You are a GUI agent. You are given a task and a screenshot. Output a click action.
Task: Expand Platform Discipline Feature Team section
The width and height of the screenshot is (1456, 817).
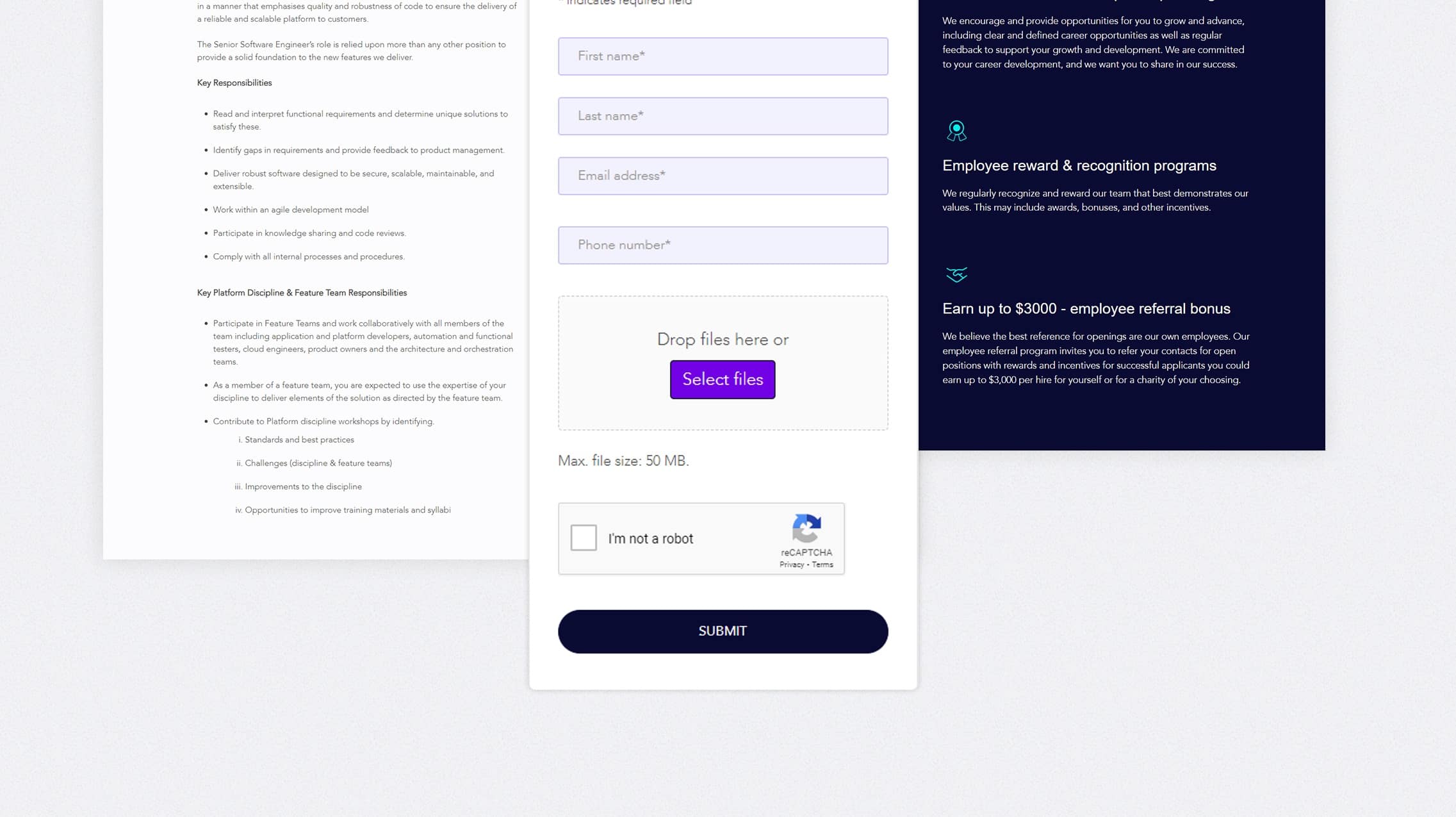point(302,292)
